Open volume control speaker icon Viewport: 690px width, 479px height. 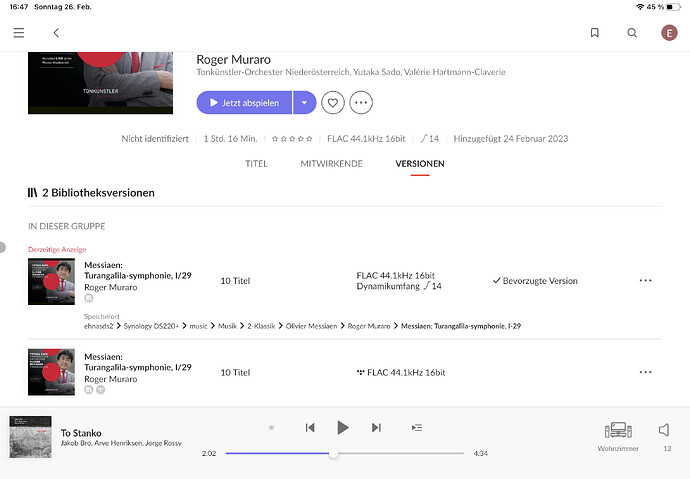663,430
